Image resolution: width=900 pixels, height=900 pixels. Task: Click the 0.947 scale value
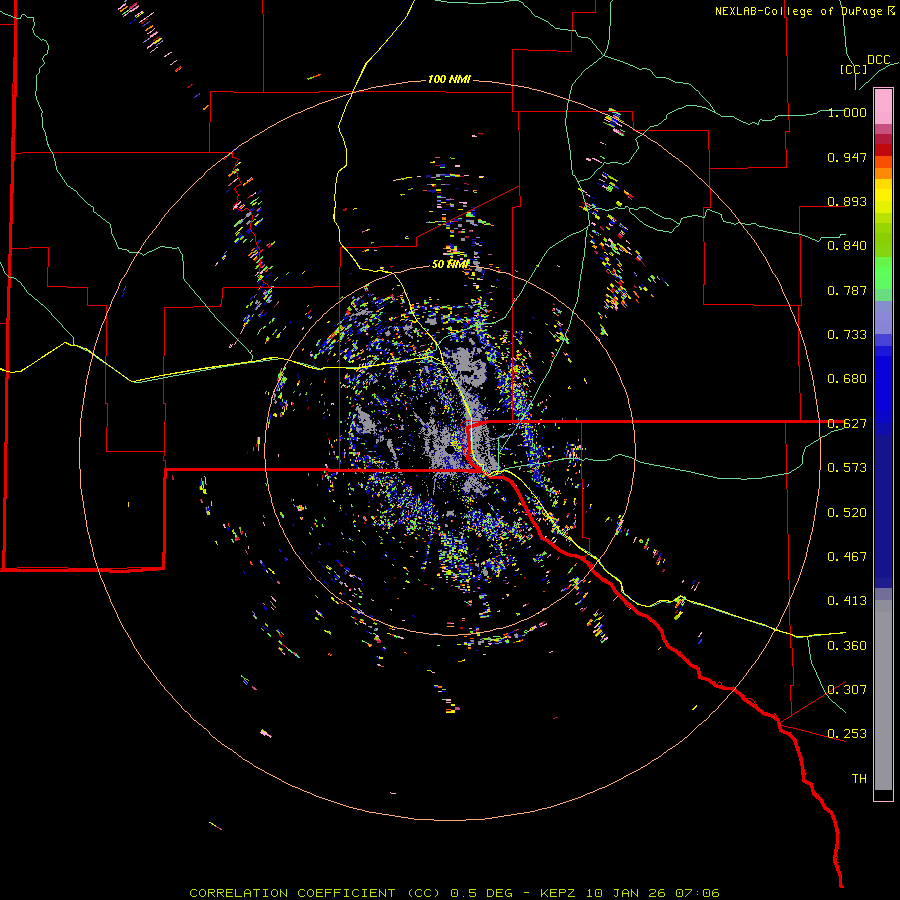tap(847, 157)
